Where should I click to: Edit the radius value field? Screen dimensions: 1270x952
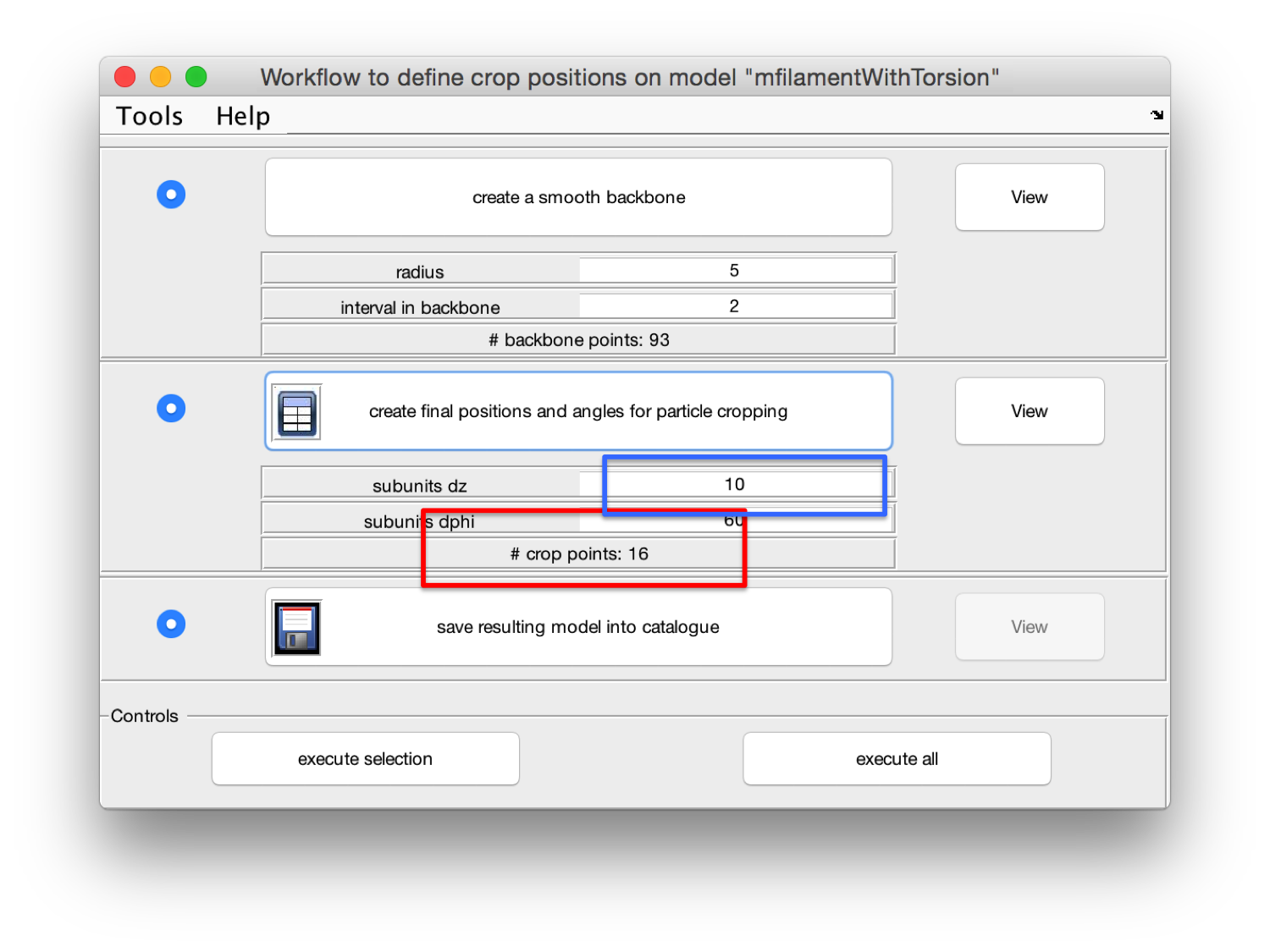pyautogui.click(x=735, y=270)
